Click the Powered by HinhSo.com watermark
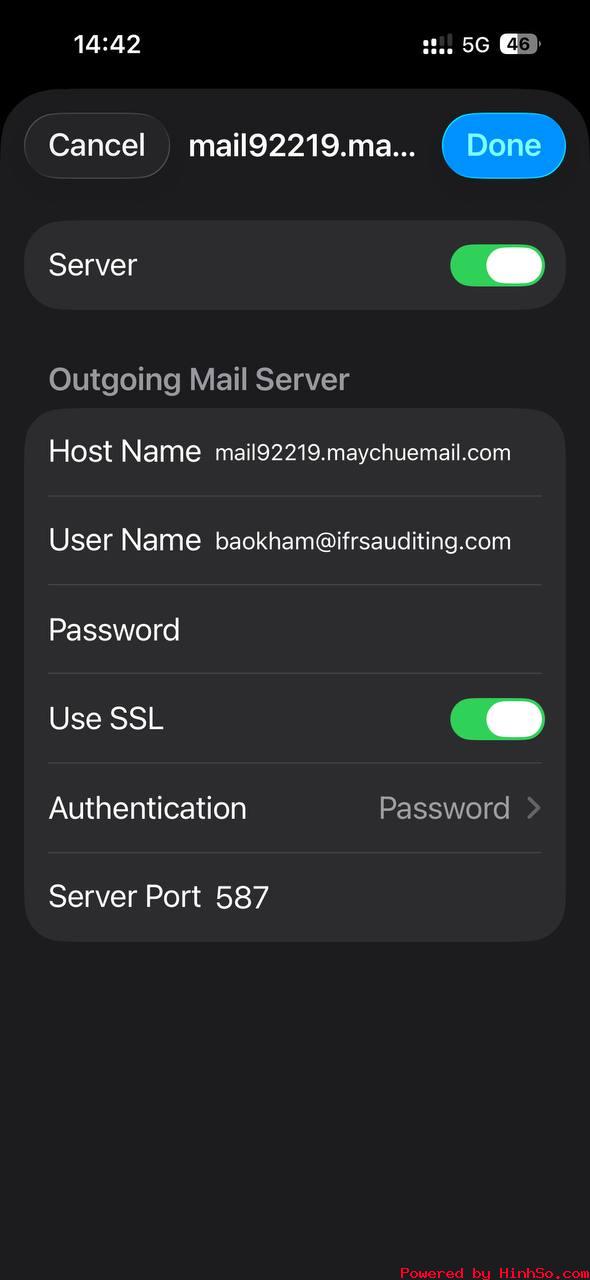This screenshot has height=1280, width=590. 494,1272
